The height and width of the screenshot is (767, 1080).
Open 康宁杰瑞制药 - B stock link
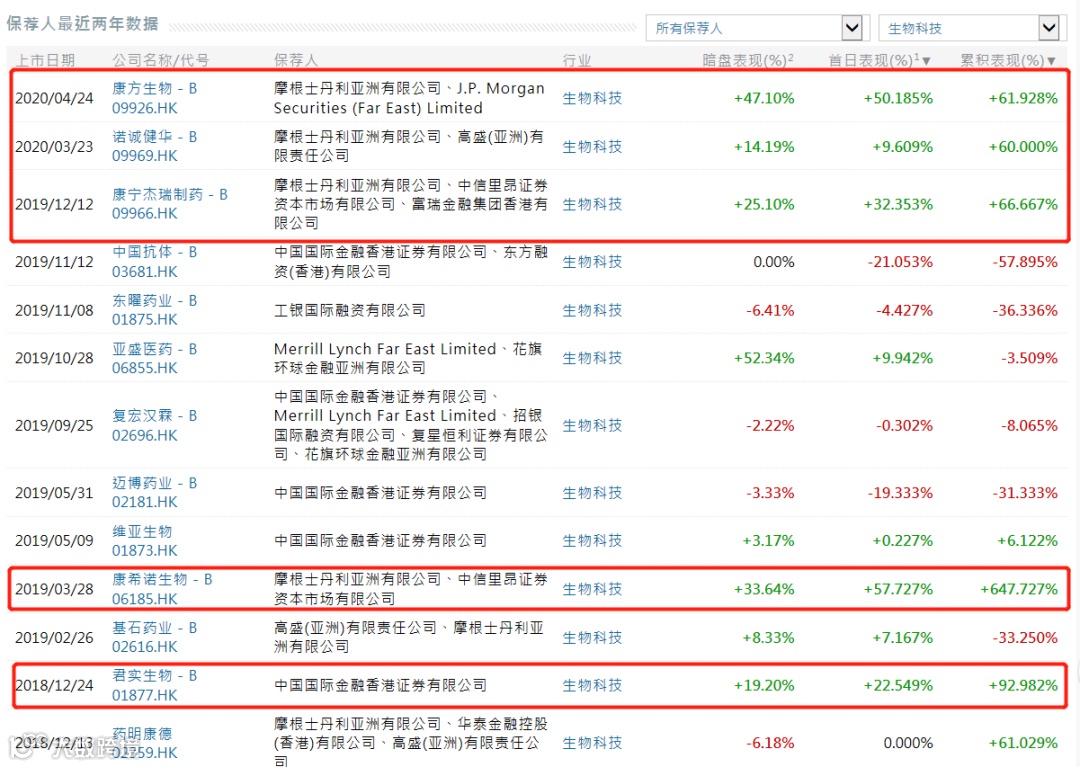pos(169,194)
